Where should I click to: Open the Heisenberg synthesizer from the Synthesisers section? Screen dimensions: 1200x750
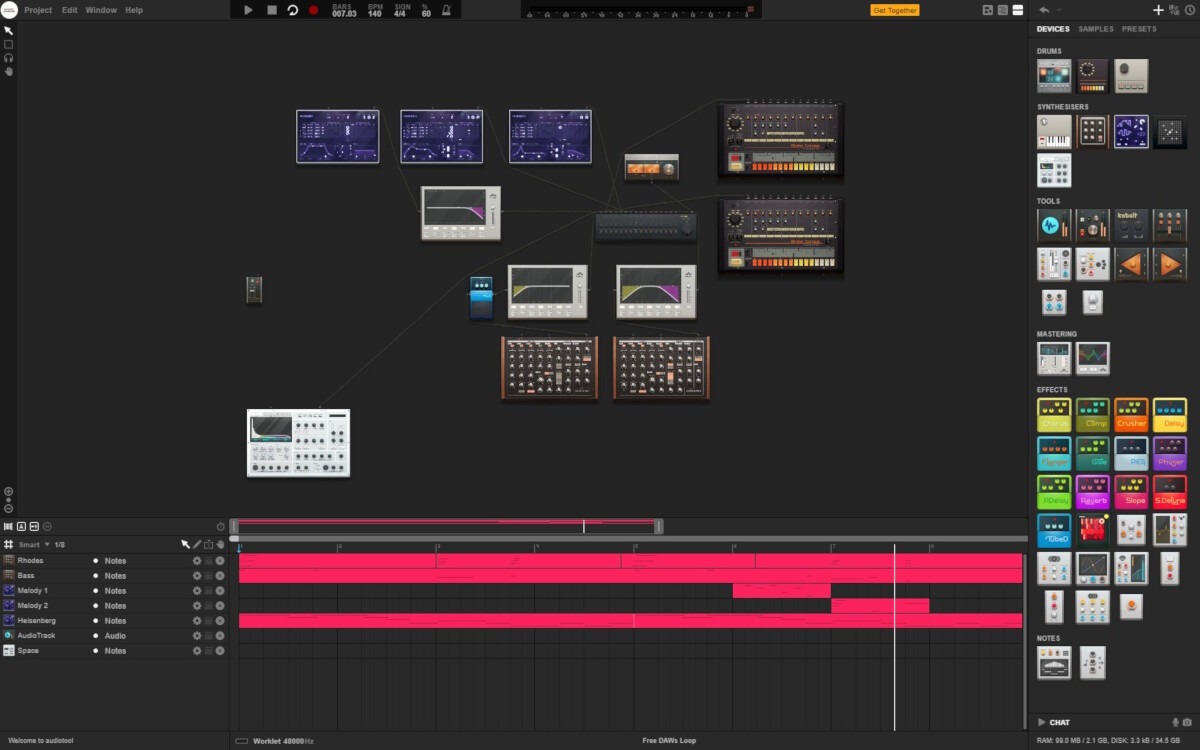(1131, 131)
